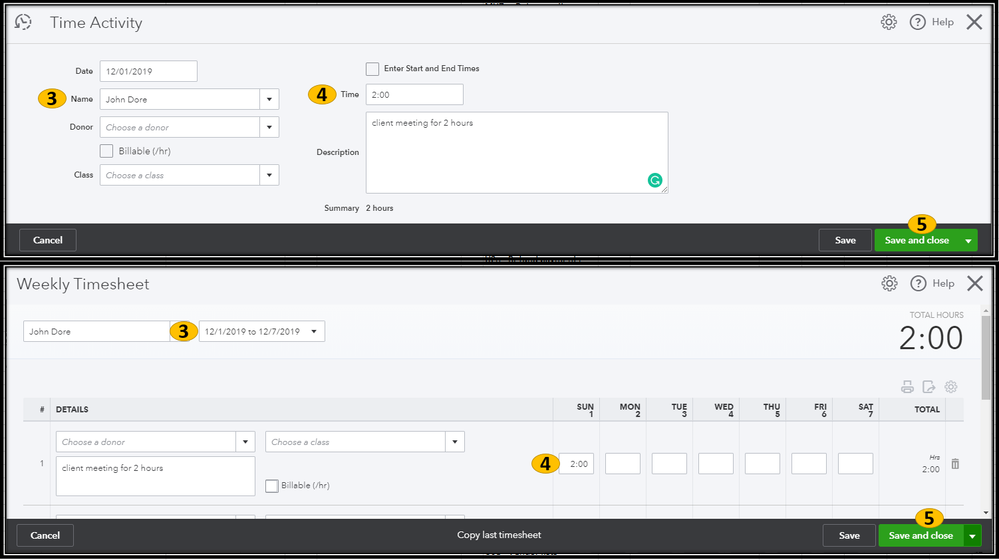
Task: Click the MON hours field
Action: click(x=622, y=464)
